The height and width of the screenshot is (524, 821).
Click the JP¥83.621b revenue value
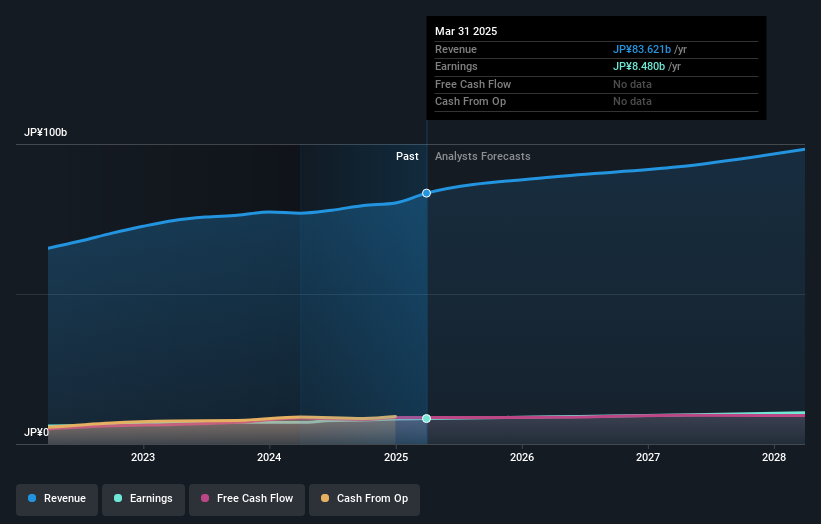click(642, 49)
